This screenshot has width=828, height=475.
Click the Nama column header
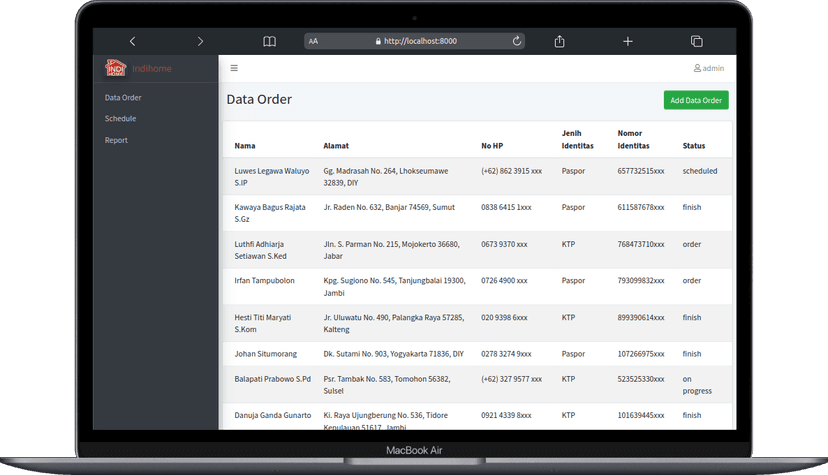pos(245,146)
